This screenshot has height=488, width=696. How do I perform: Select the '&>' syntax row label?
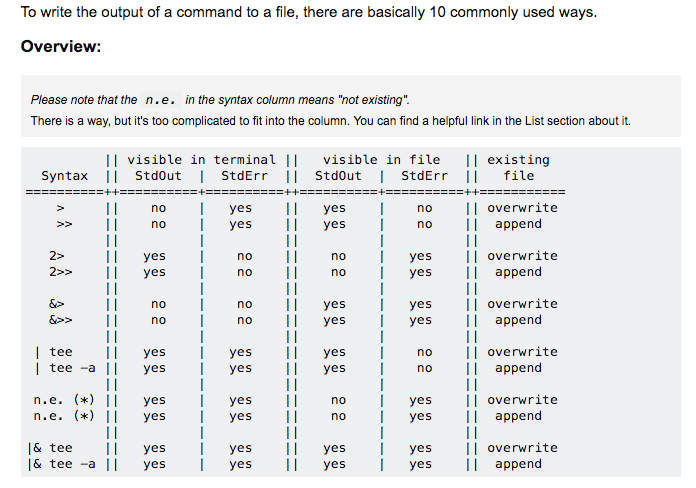(x=56, y=304)
